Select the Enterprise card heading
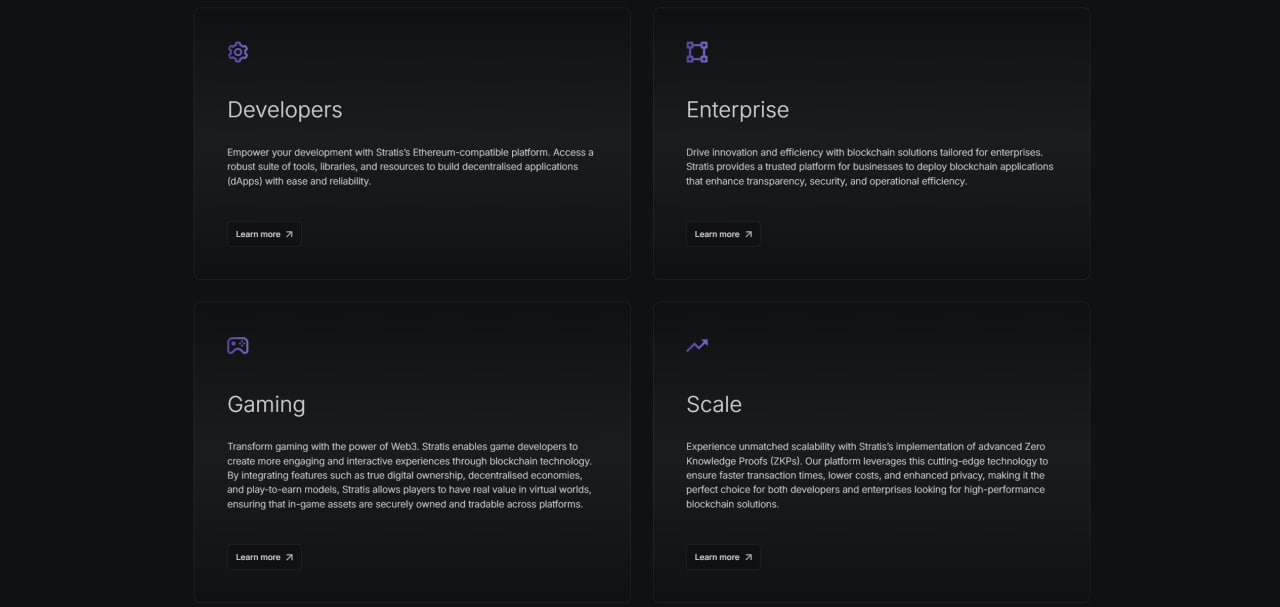This screenshot has height=607, width=1280. pos(737,110)
